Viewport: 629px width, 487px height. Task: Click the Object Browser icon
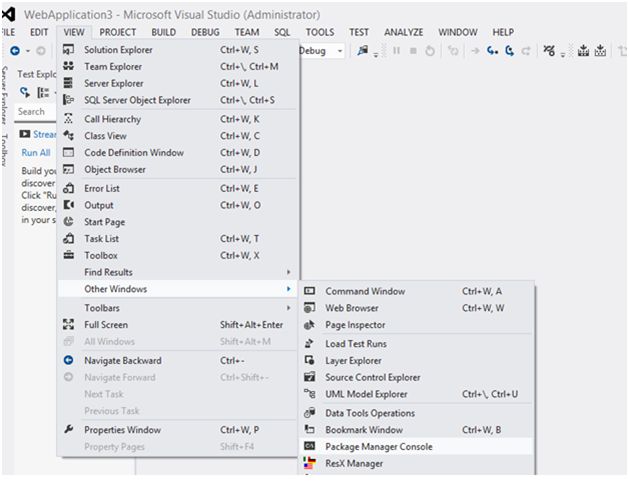pos(69,169)
